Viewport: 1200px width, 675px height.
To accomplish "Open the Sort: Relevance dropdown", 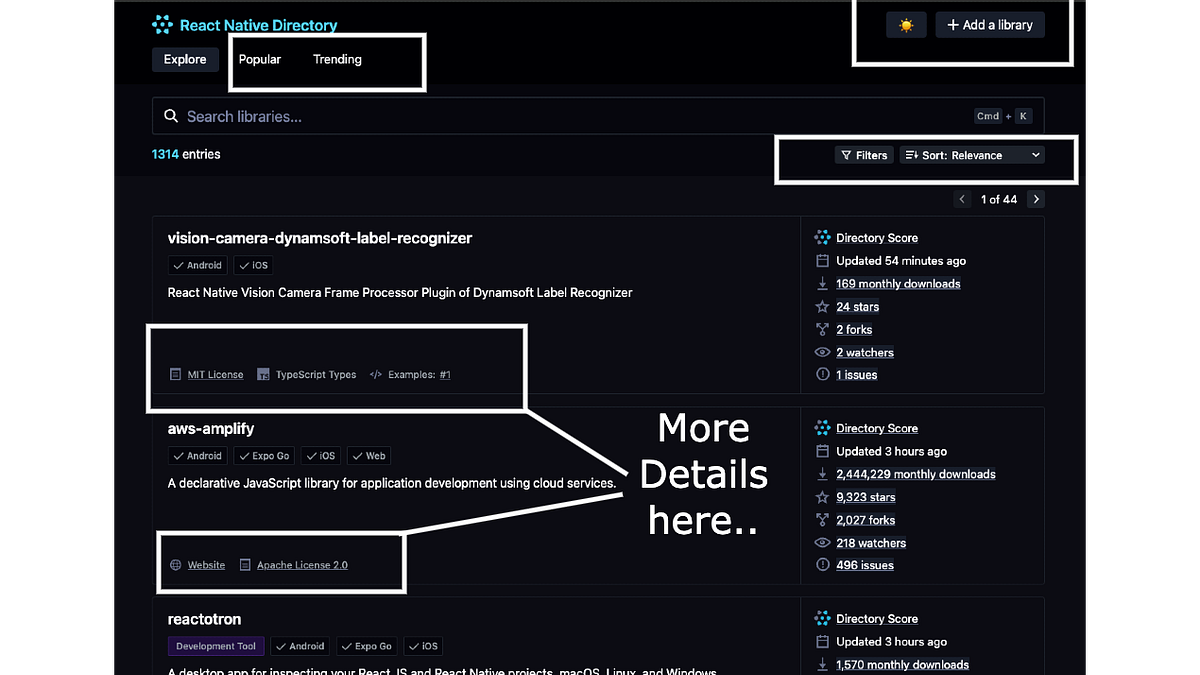I will tap(971, 155).
